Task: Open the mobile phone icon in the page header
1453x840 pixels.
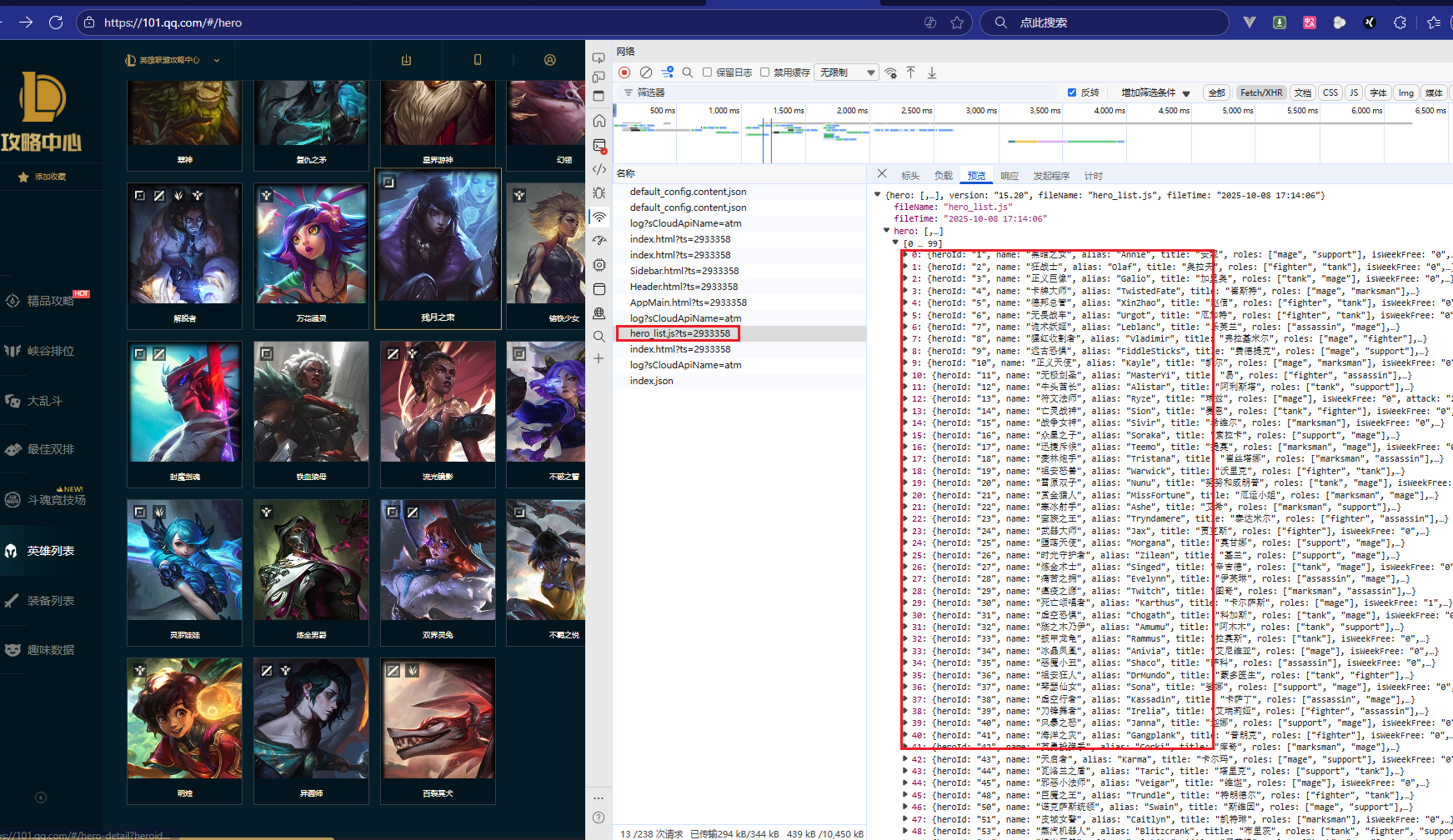Action: (x=478, y=60)
